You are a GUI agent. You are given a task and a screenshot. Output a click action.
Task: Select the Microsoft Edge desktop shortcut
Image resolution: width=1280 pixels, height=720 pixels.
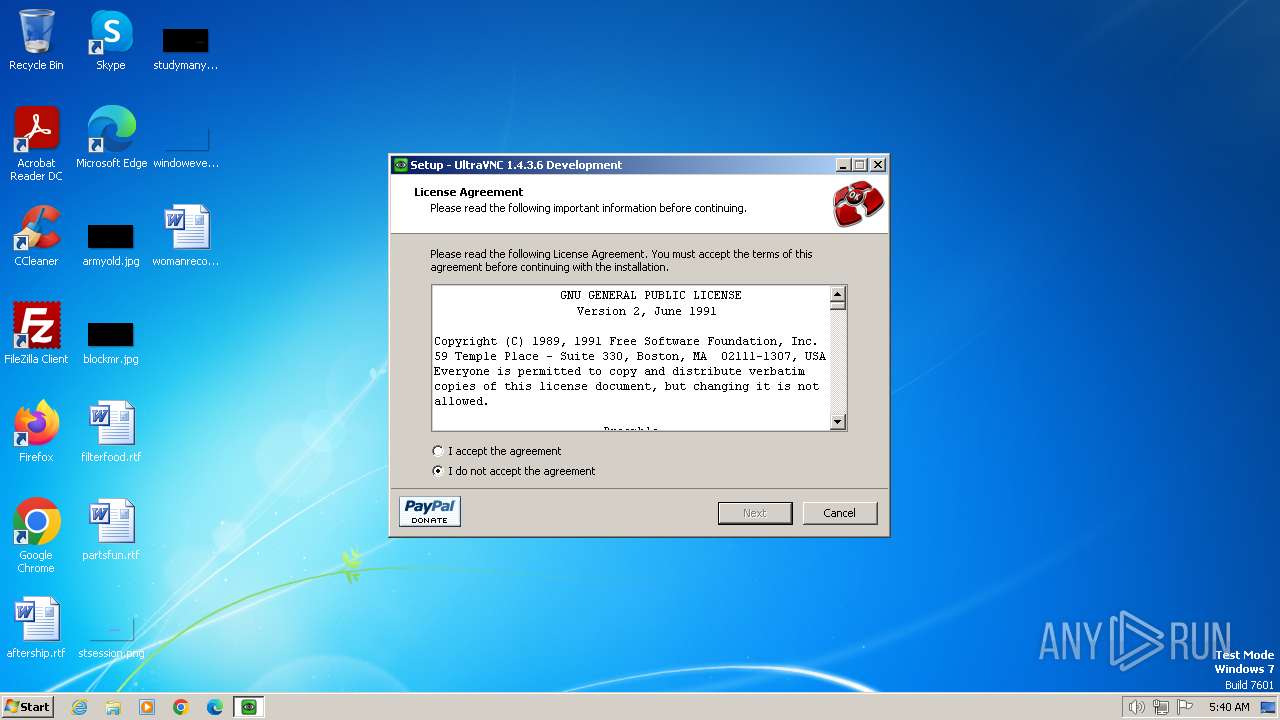(111, 137)
